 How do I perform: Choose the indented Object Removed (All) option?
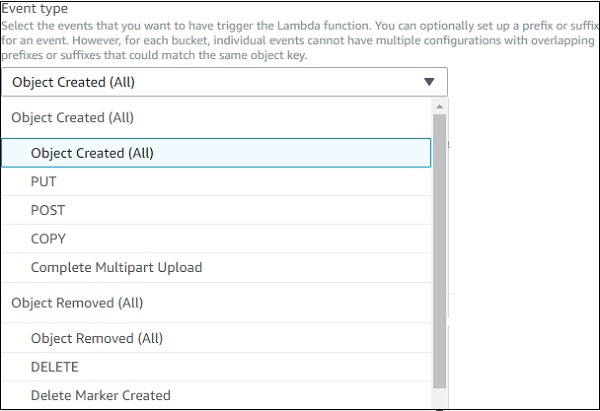tap(96, 338)
